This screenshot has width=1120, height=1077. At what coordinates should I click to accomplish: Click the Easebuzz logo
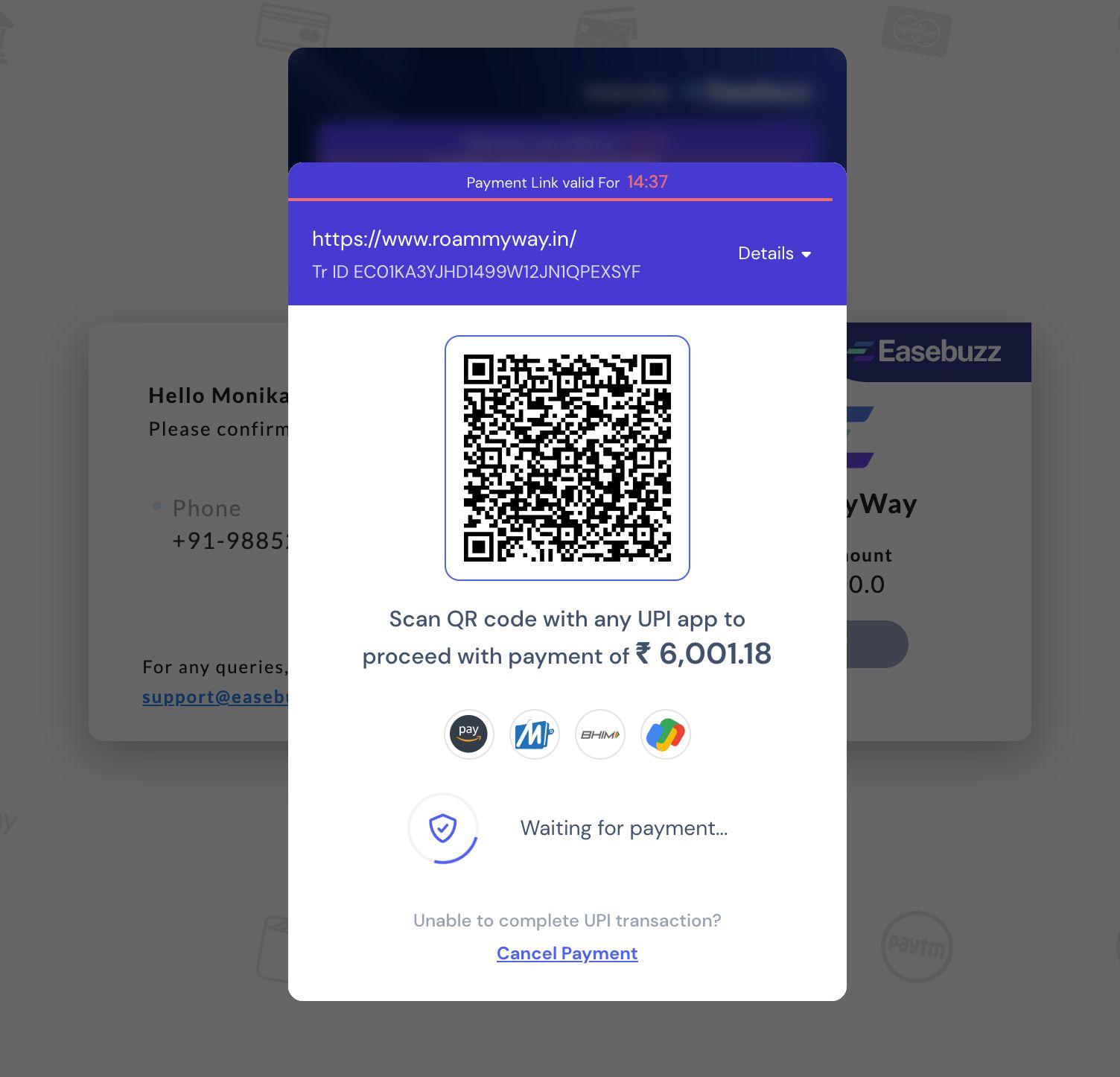(x=926, y=351)
